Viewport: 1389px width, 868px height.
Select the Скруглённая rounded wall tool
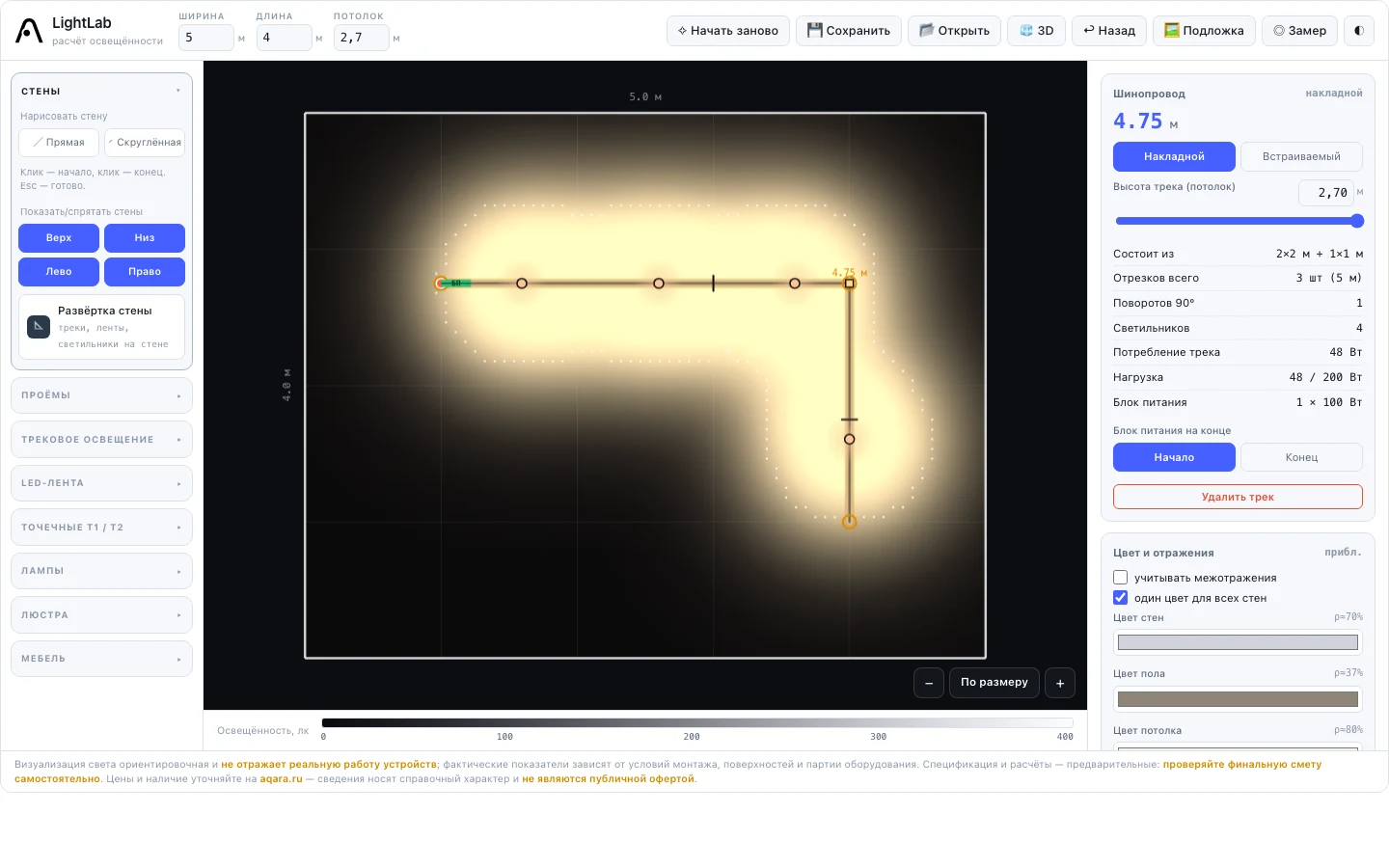(145, 143)
